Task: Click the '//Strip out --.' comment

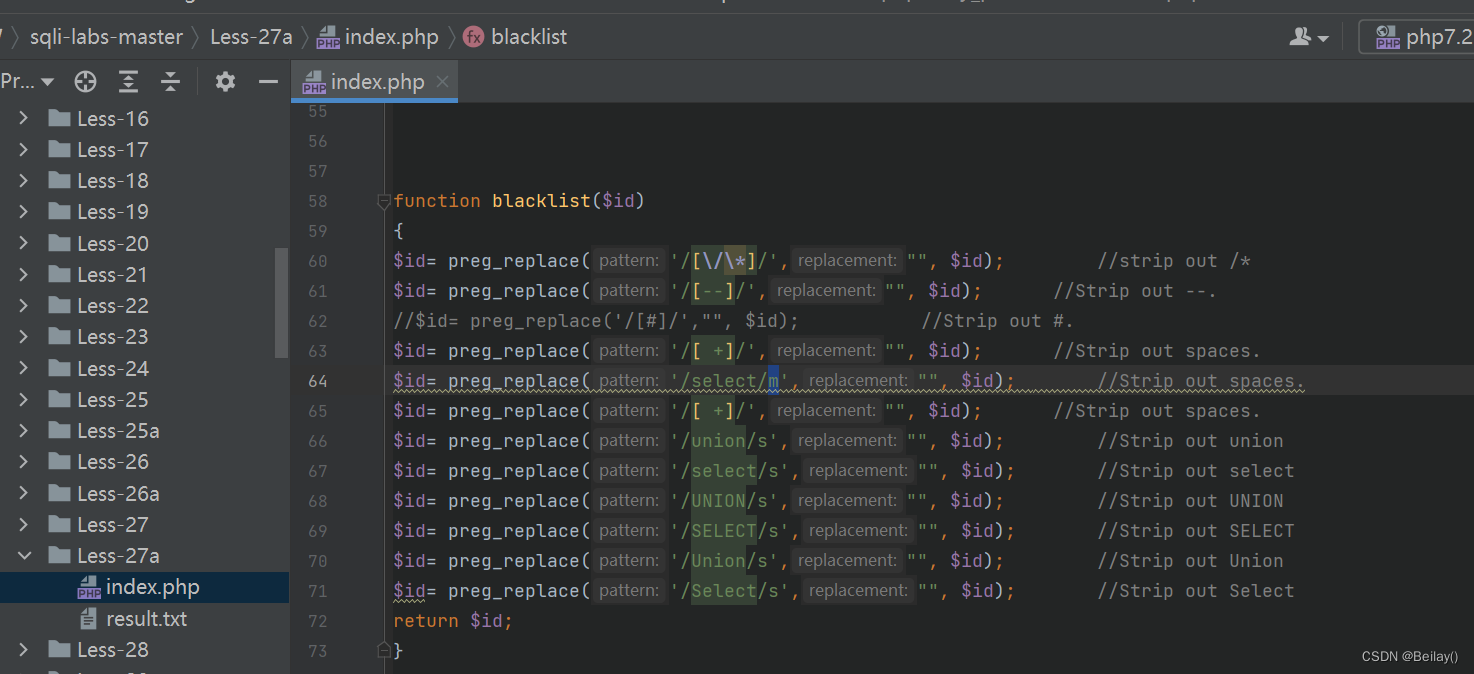Action: pos(1135,291)
